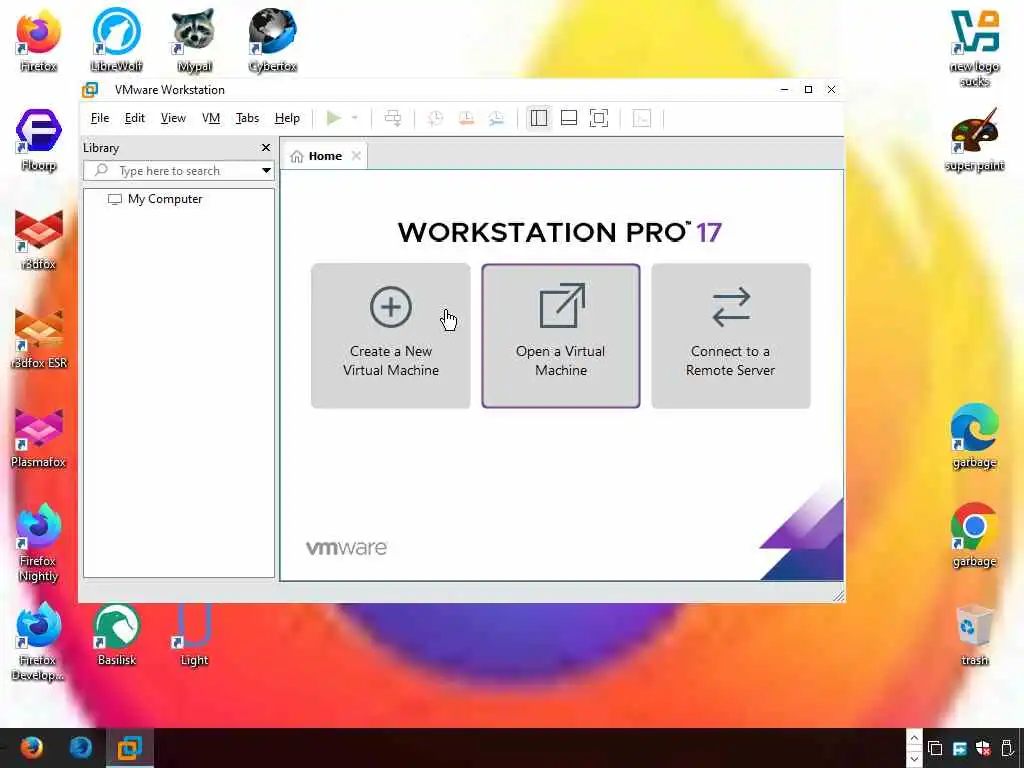Open the Snapshot Manager wrench icon
The width and height of the screenshot is (1024, 768).
496,118
